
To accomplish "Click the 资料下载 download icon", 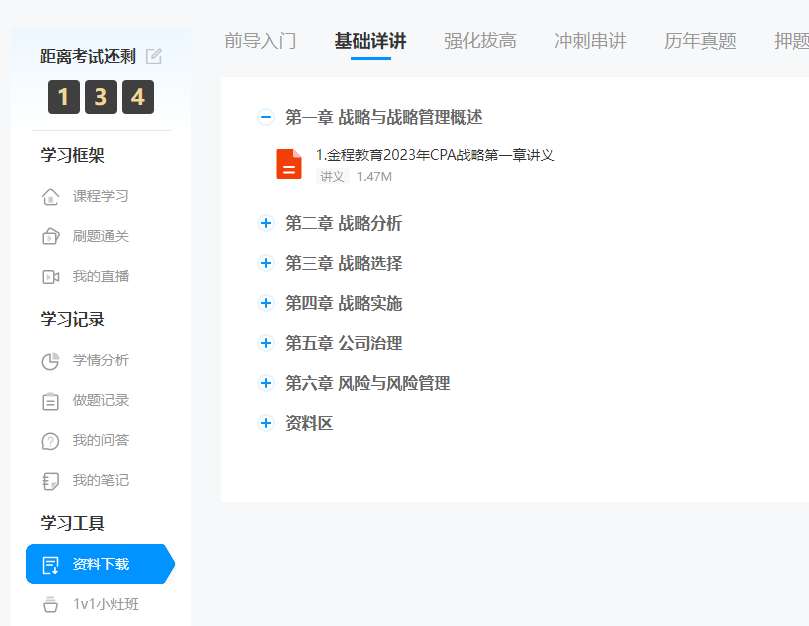I will point(50,565).
